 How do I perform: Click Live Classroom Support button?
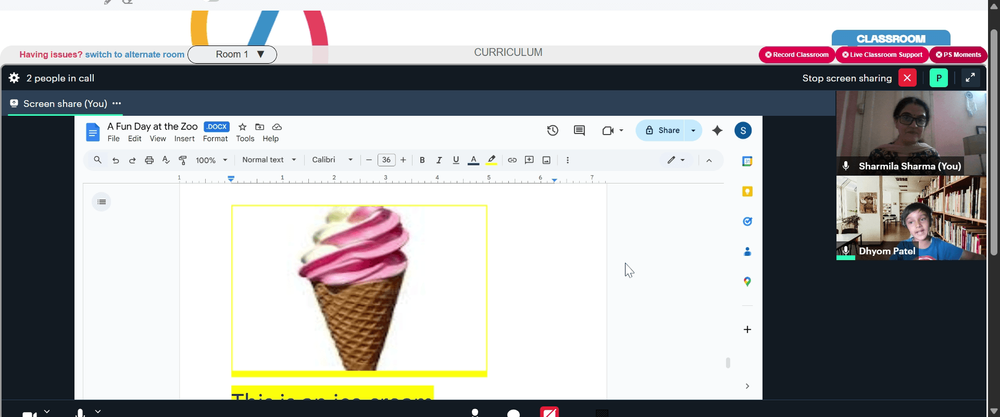tap(882, 55)
